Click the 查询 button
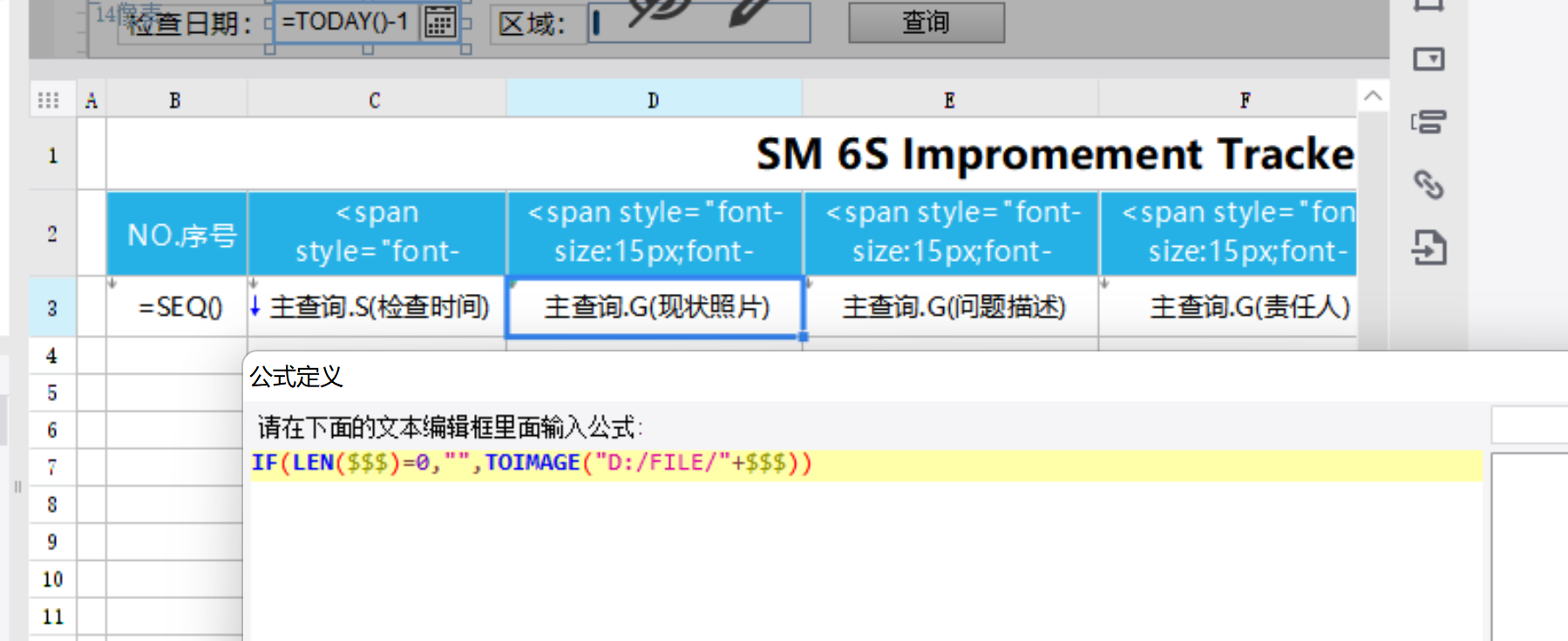This screenshot has width=1568, height=641. point(927,23)
